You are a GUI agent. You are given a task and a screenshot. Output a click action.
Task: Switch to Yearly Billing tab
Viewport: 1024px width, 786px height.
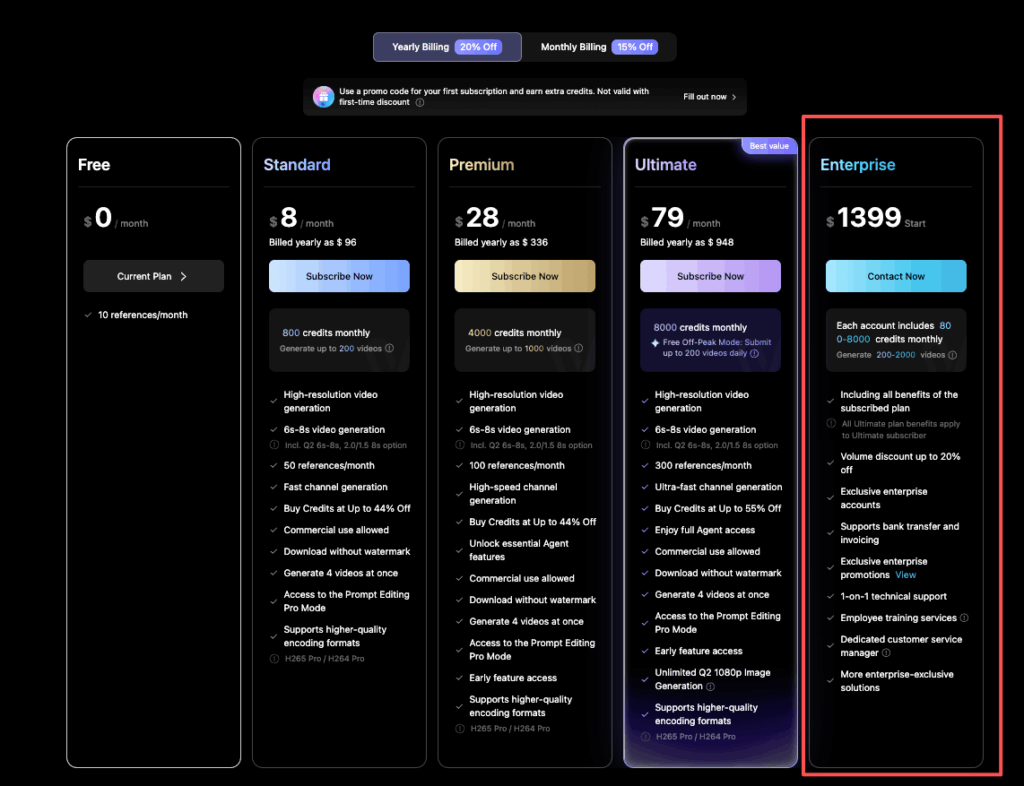tap(447, 47)
